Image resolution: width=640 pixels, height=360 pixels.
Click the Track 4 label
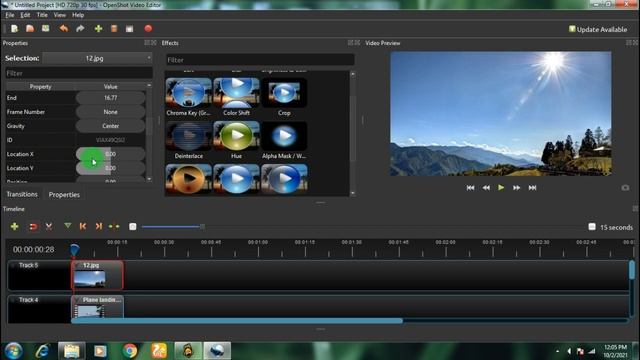28,300
